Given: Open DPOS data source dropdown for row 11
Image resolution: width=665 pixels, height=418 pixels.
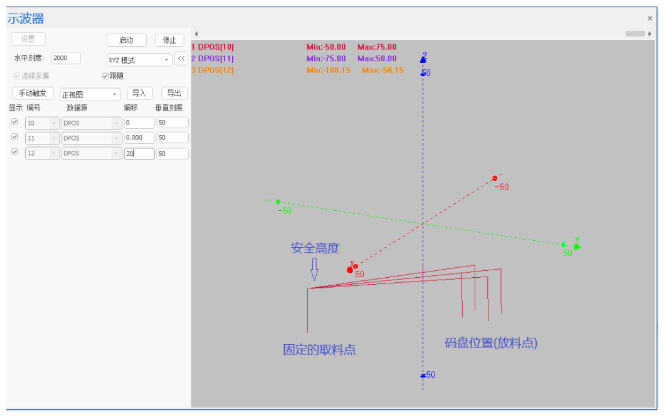Looking at the screenshot, I should 92,138.
